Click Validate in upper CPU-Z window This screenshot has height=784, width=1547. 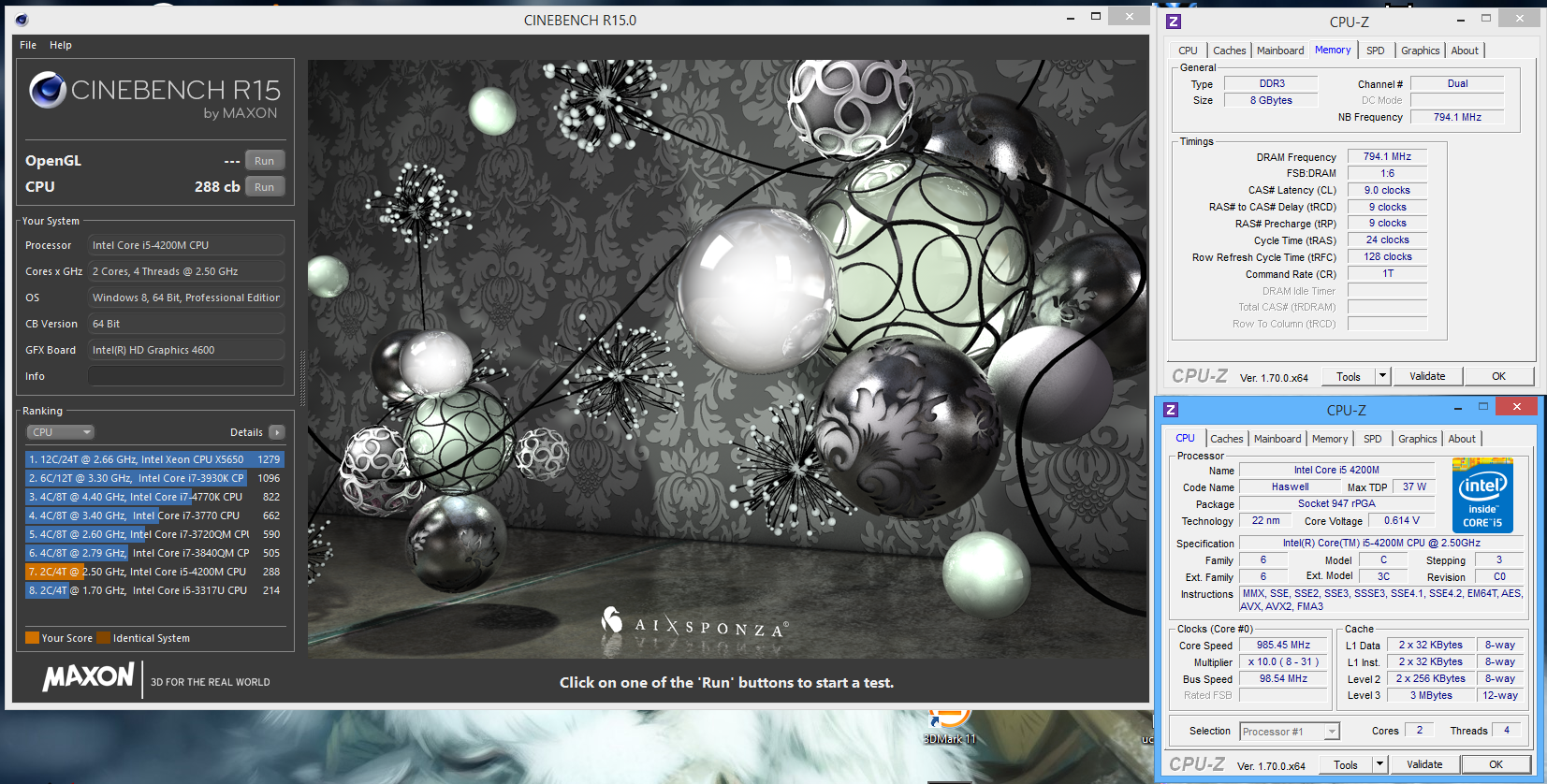1427,376
